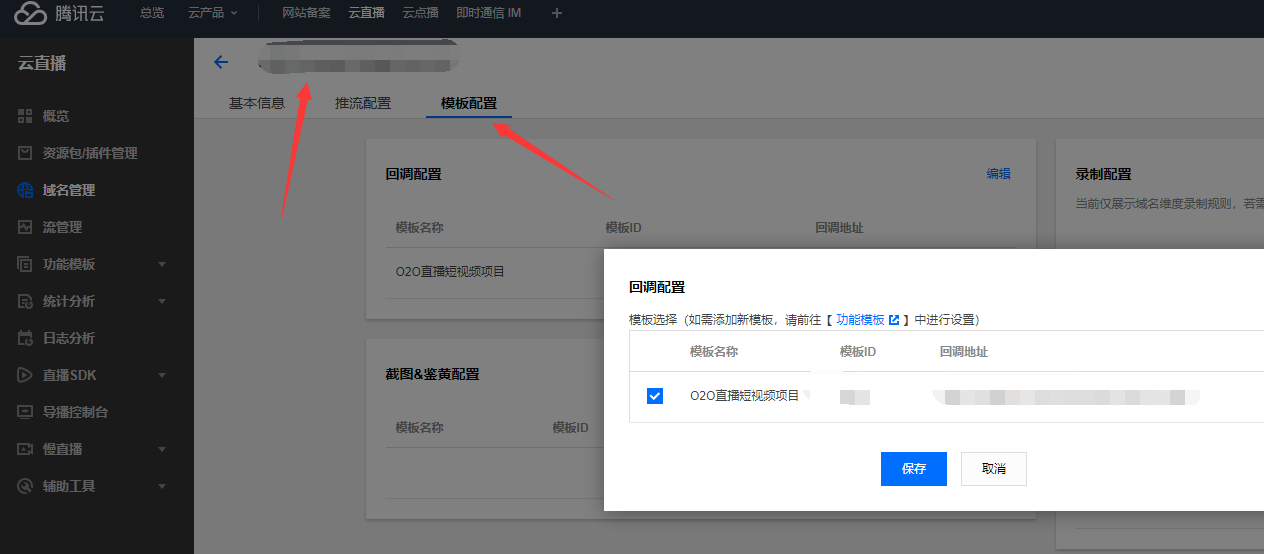Go back using the arrow icon

click(x=221, y=62)
